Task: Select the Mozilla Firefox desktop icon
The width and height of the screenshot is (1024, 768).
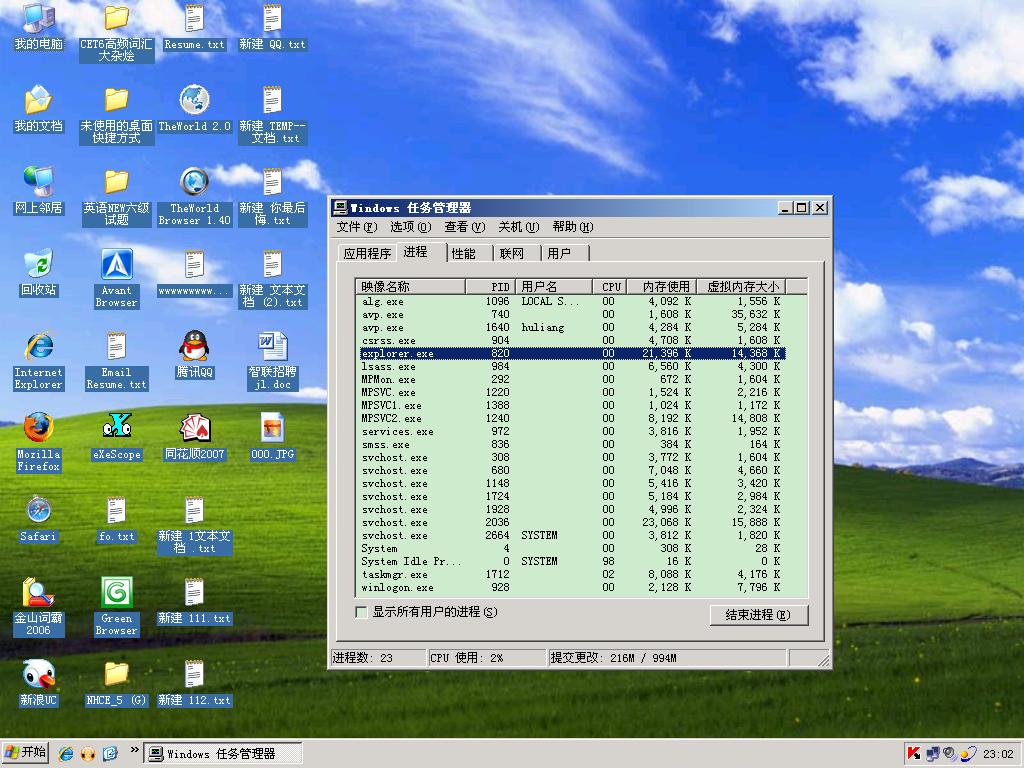Action: [39, 443]
